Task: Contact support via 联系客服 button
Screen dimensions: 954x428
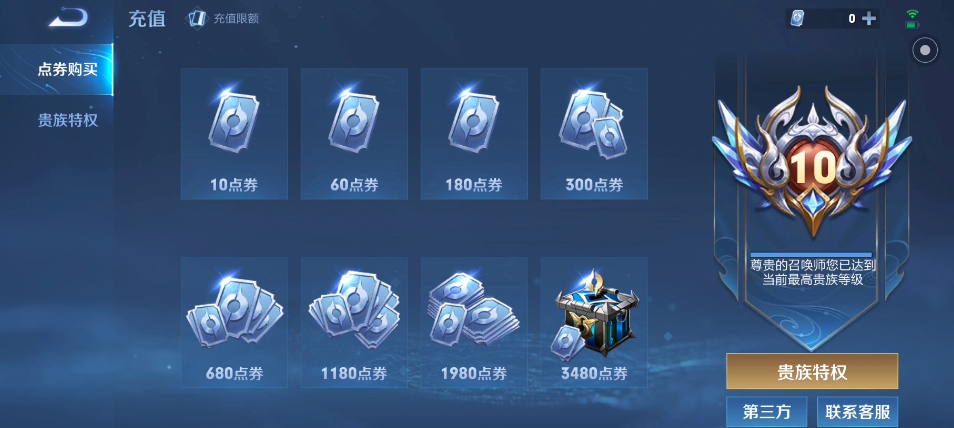Action: point(857,412)
